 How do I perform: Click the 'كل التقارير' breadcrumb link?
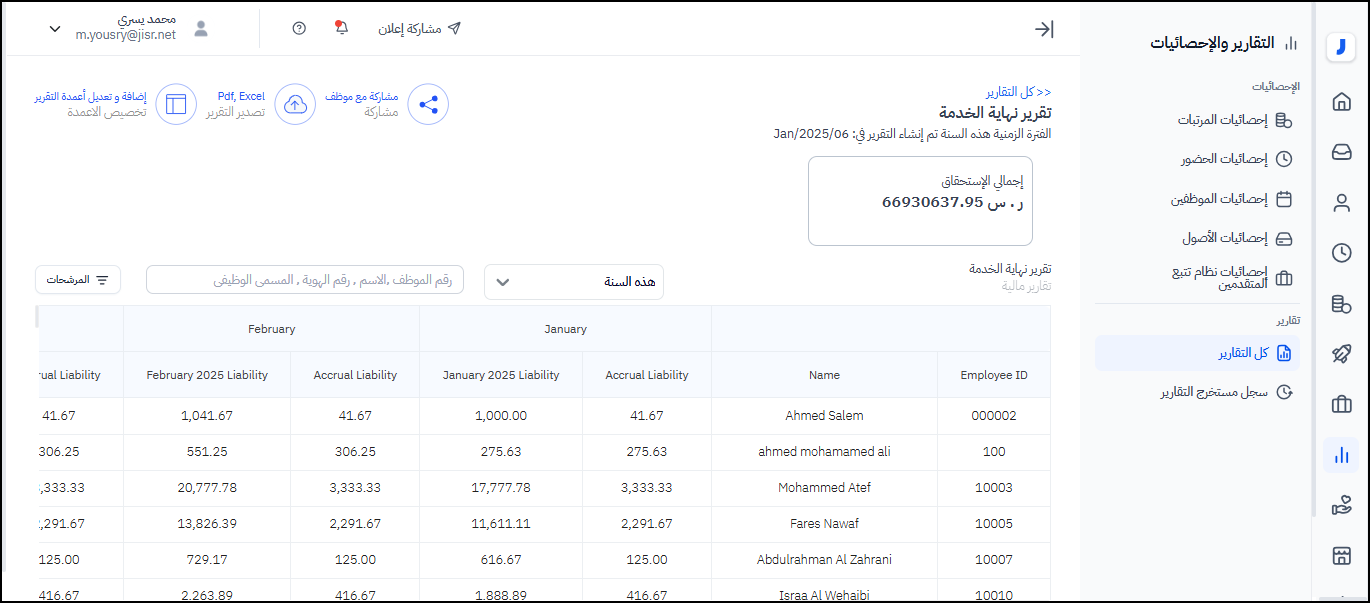[x=1018, y=91]
